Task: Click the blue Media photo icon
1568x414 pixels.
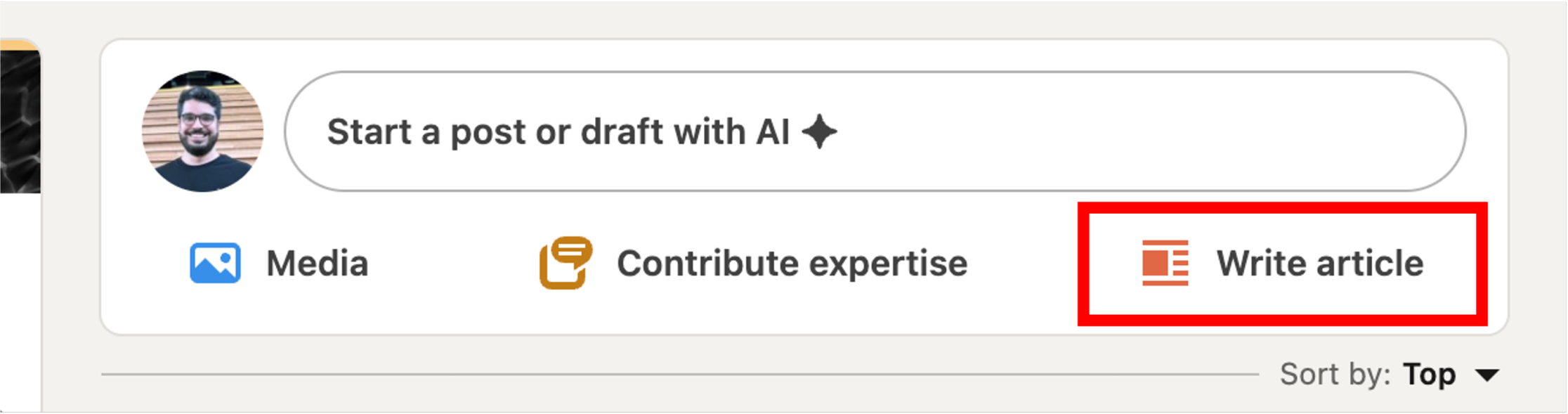Action: tap(215, 264)
